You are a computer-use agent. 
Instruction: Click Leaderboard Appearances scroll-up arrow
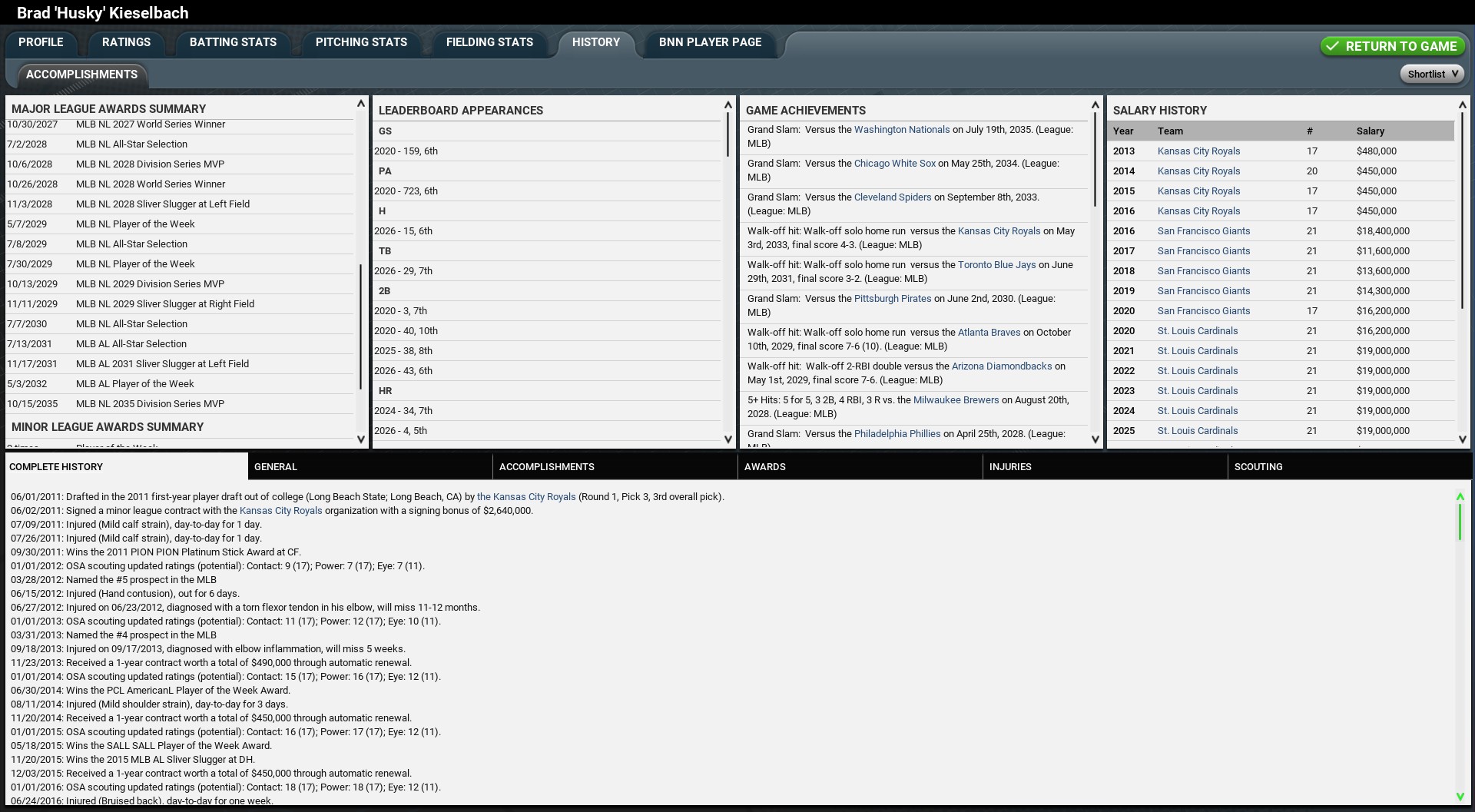click(x=728, y=105)
